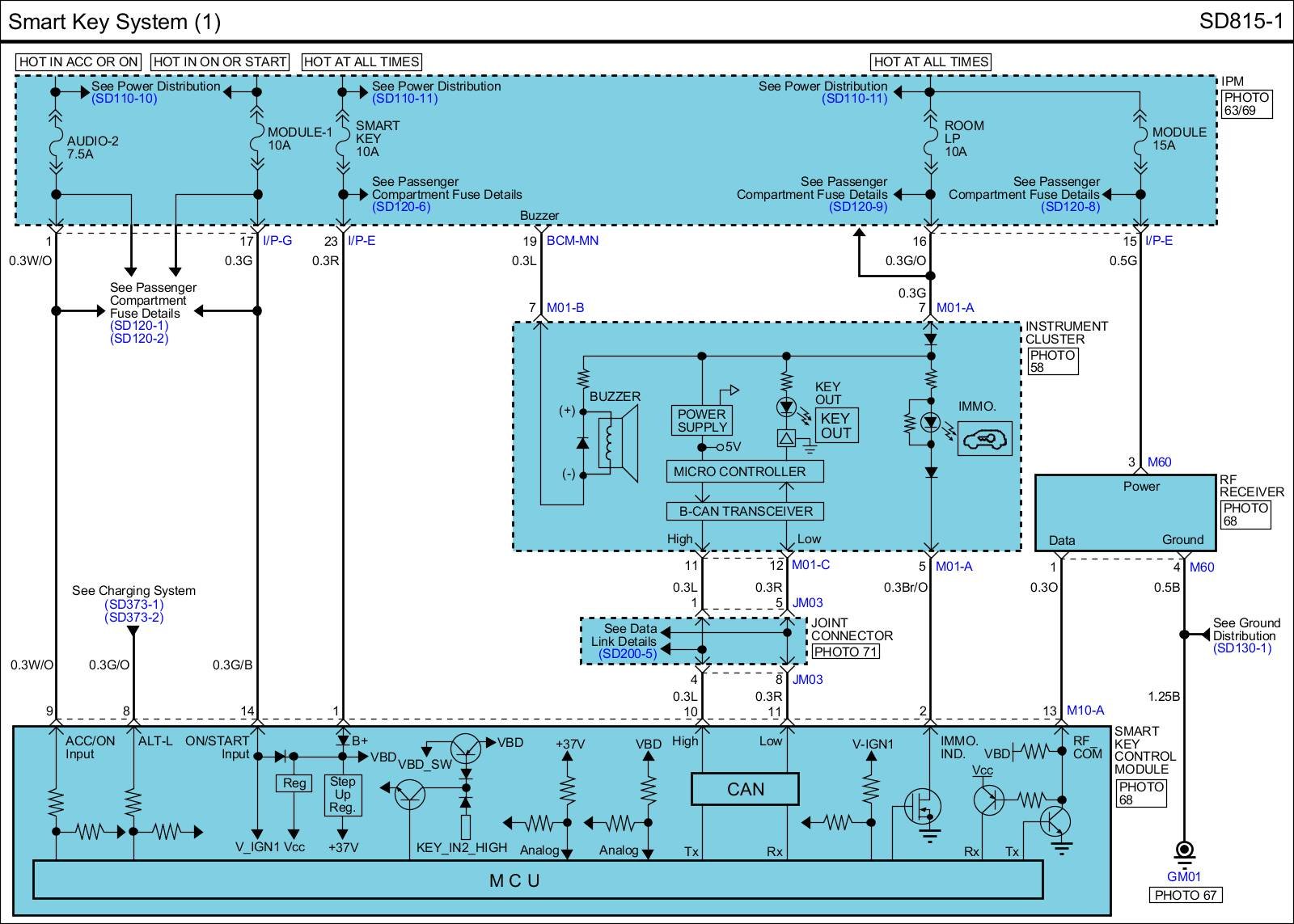
Task: Open PHOTO 63/69 for the IPM
Action: click(1246, 103)
